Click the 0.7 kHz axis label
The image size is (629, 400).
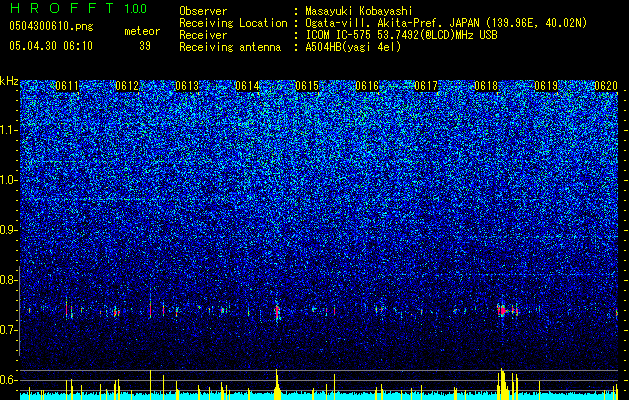point(8,330)
